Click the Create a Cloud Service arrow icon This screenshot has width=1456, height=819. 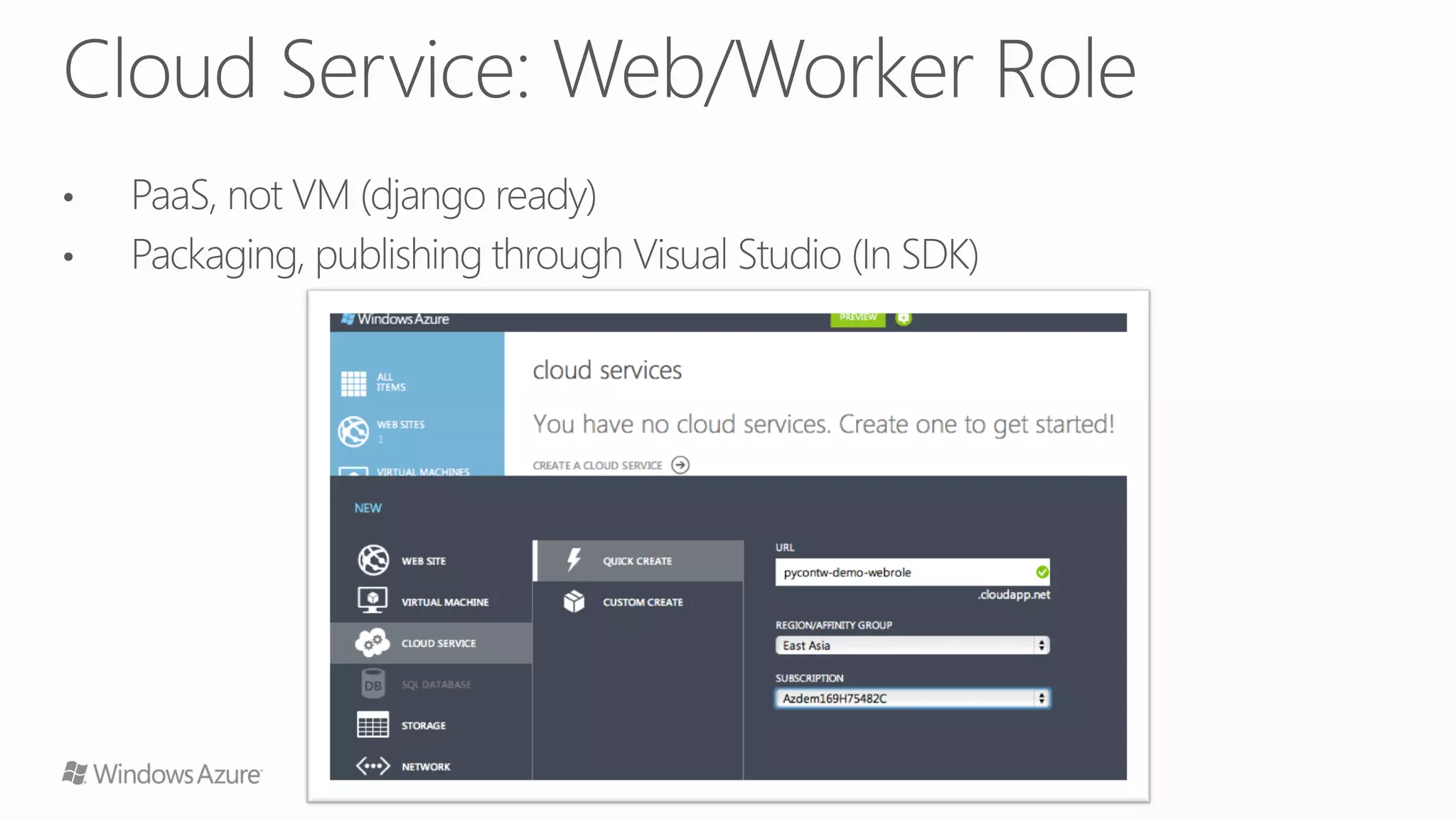coord(680,465)
